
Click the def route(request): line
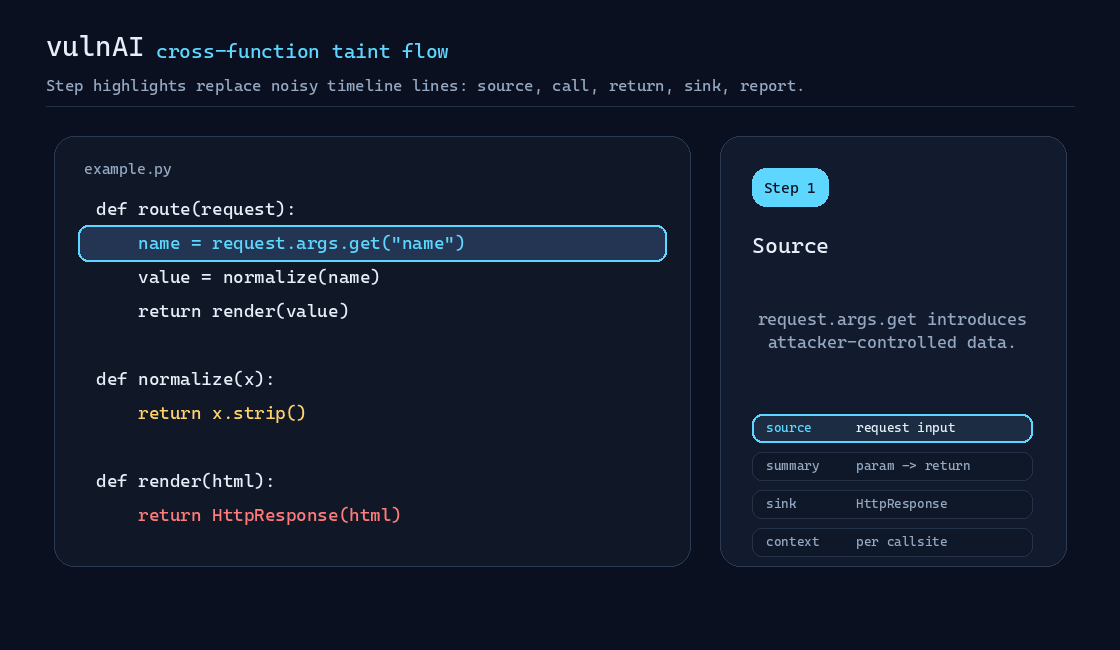coord(195,209)
